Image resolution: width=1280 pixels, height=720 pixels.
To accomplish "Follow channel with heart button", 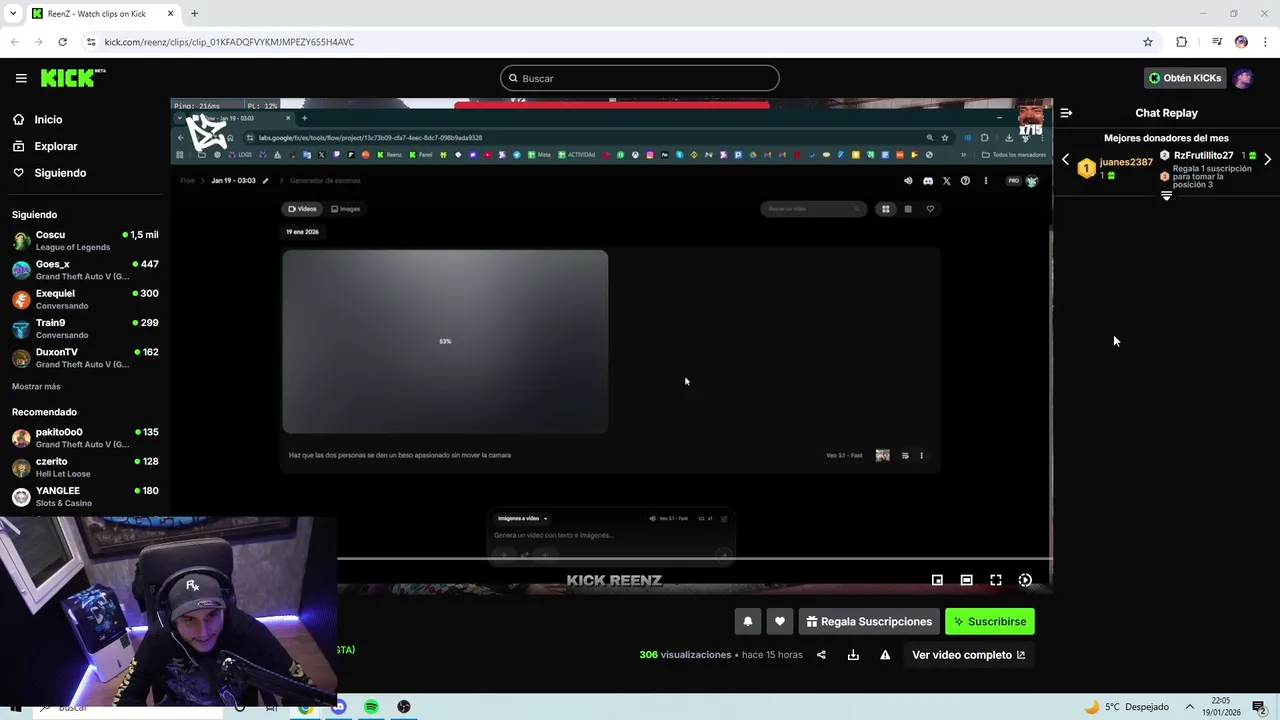I will click(780, 621).
